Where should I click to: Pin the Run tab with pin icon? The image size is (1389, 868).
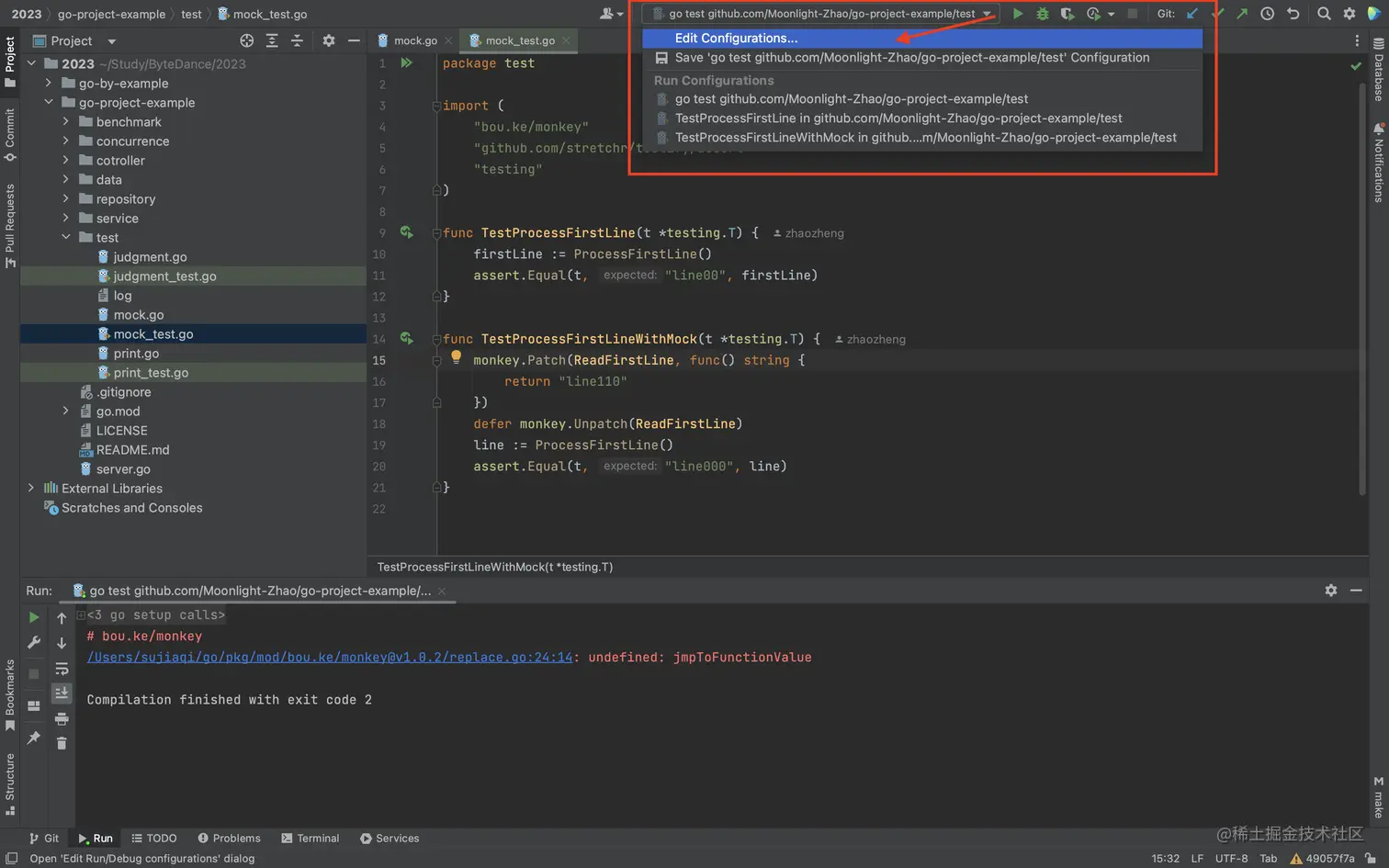[34, 738]
